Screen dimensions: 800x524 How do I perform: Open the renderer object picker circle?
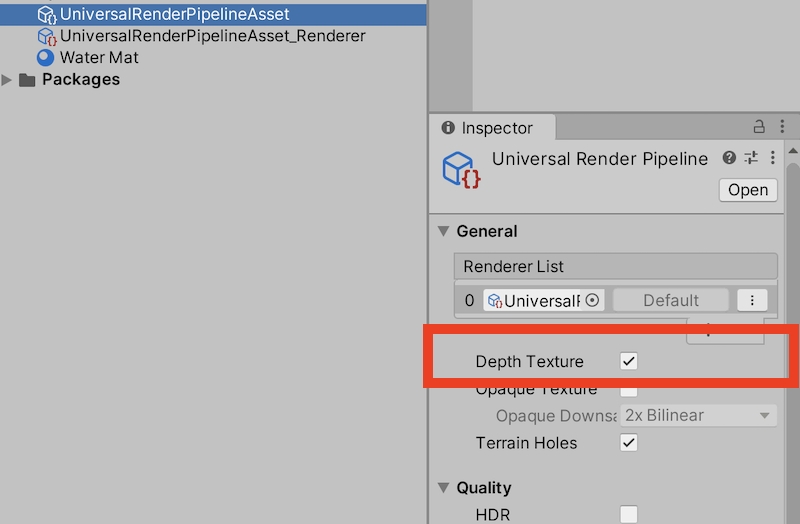[592, 301]
